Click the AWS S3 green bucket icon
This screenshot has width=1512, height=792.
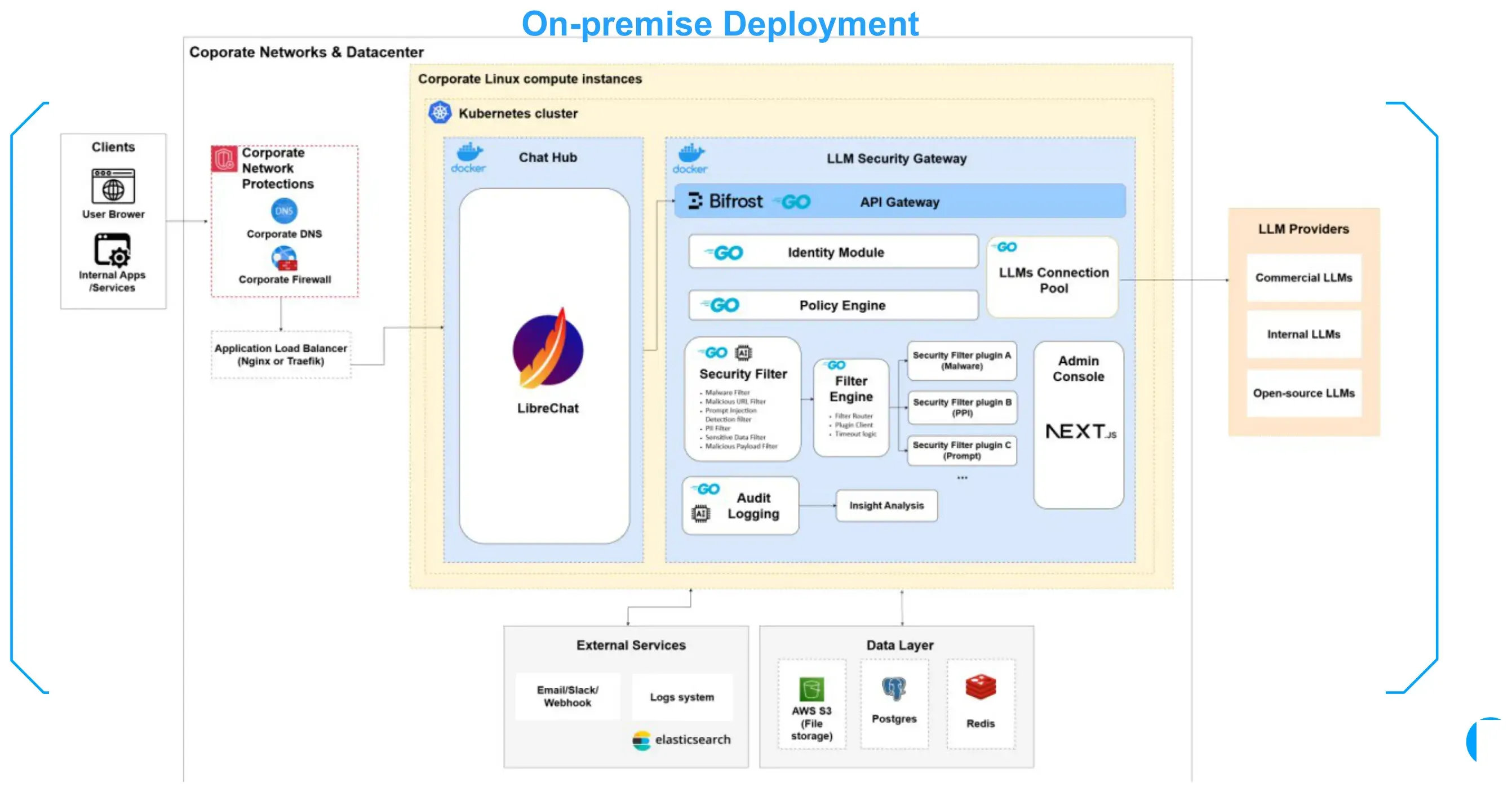[x=812, y=689]
